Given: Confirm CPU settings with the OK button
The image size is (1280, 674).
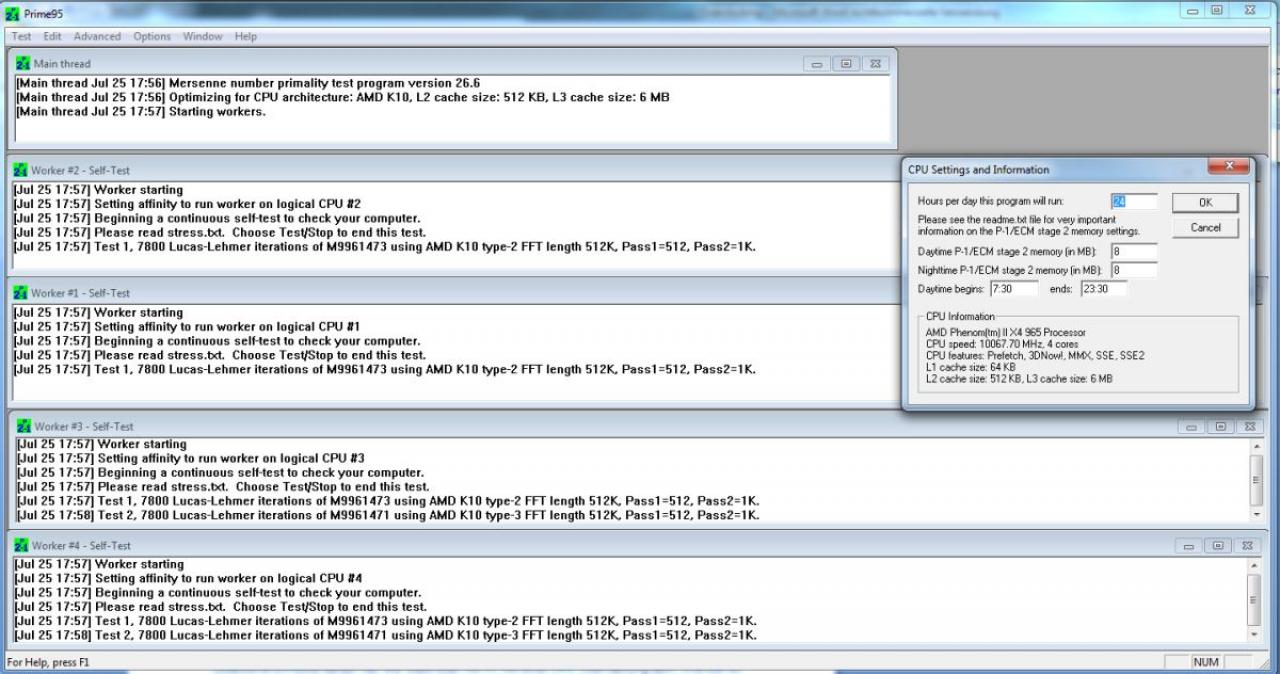Looking at the screenshot, I should (x=1205, y=202).
